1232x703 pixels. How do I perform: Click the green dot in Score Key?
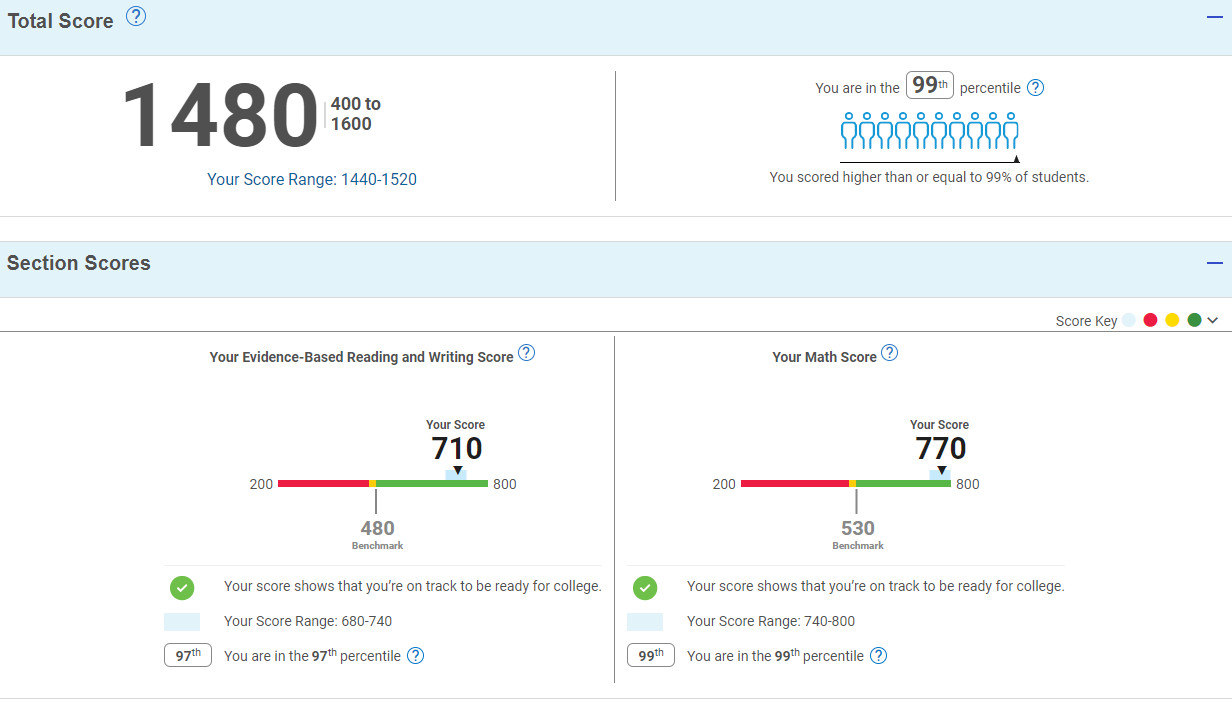coord(1194,321)
